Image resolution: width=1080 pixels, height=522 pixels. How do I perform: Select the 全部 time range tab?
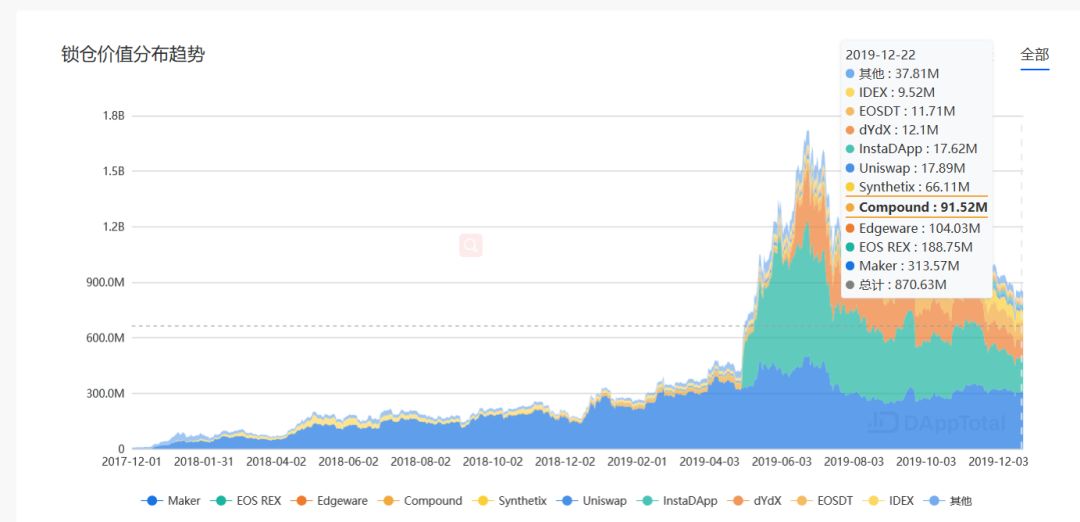tap(1035, 54)
